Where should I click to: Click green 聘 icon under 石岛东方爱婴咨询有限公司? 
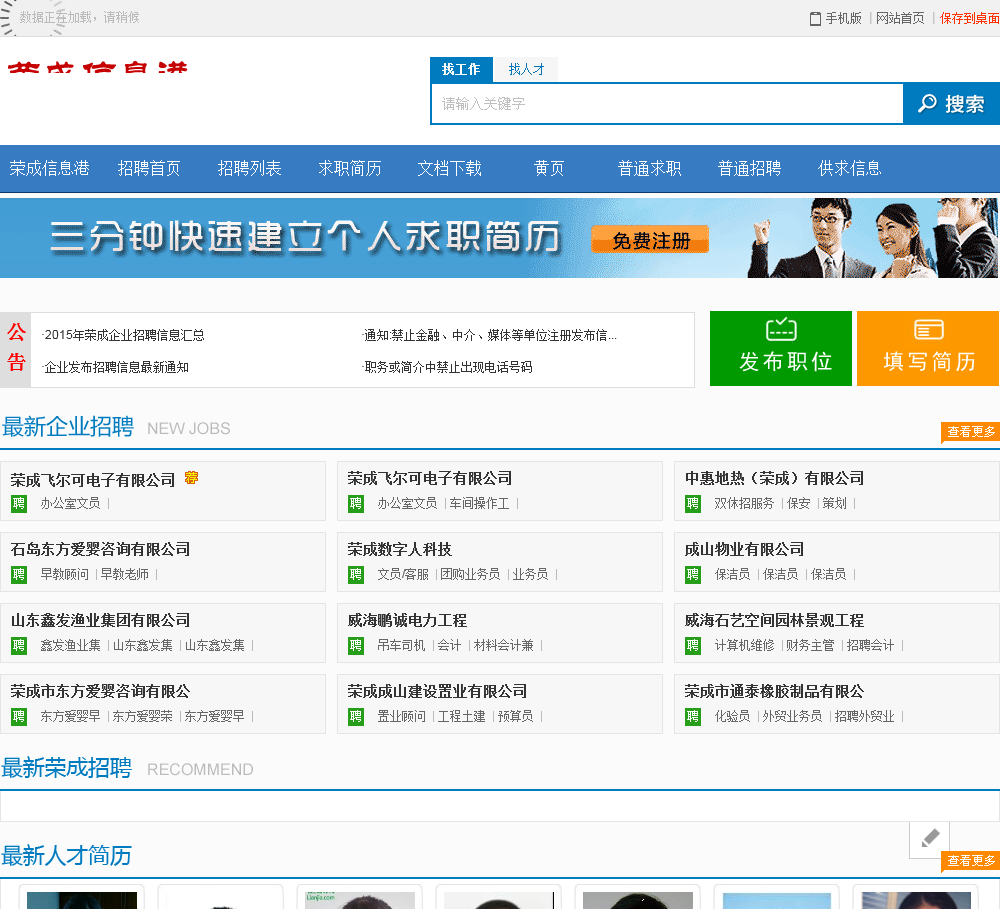click(x=18, y=575)
